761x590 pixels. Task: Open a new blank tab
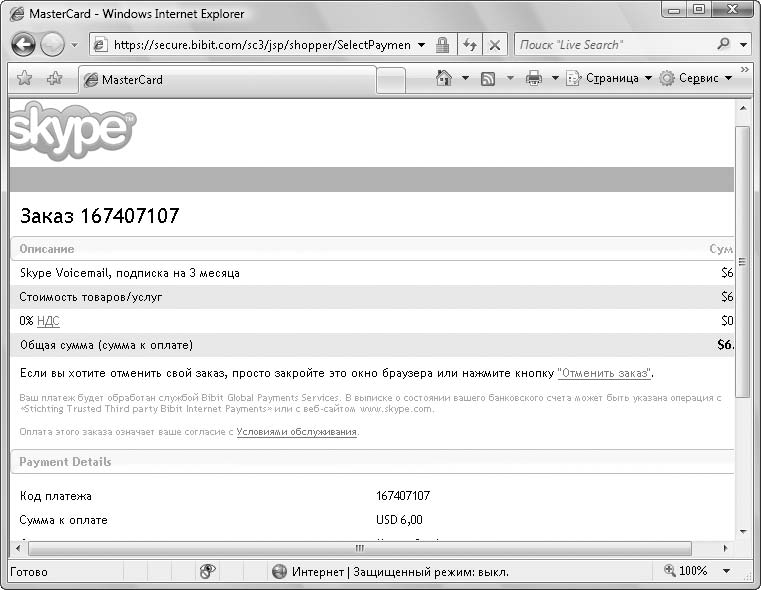391,80
